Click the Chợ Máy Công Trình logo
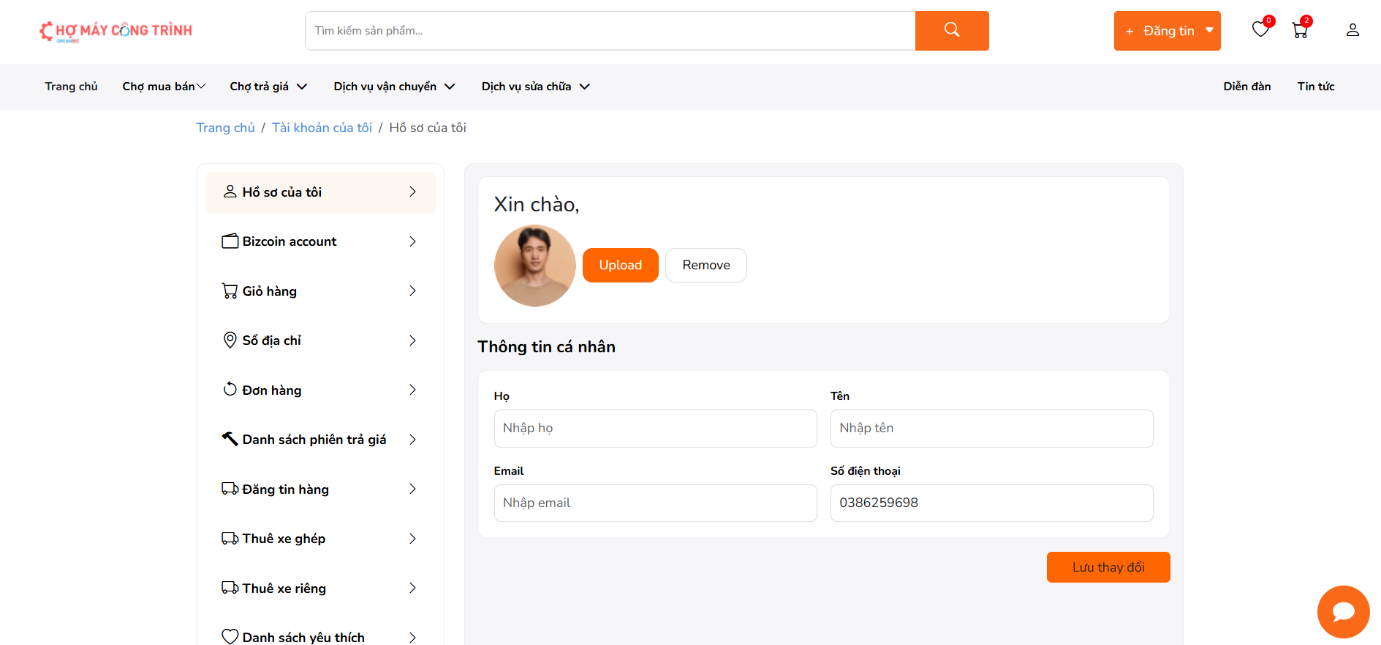Viewport: 1381px width, 645px height. [x=116, y=31]
